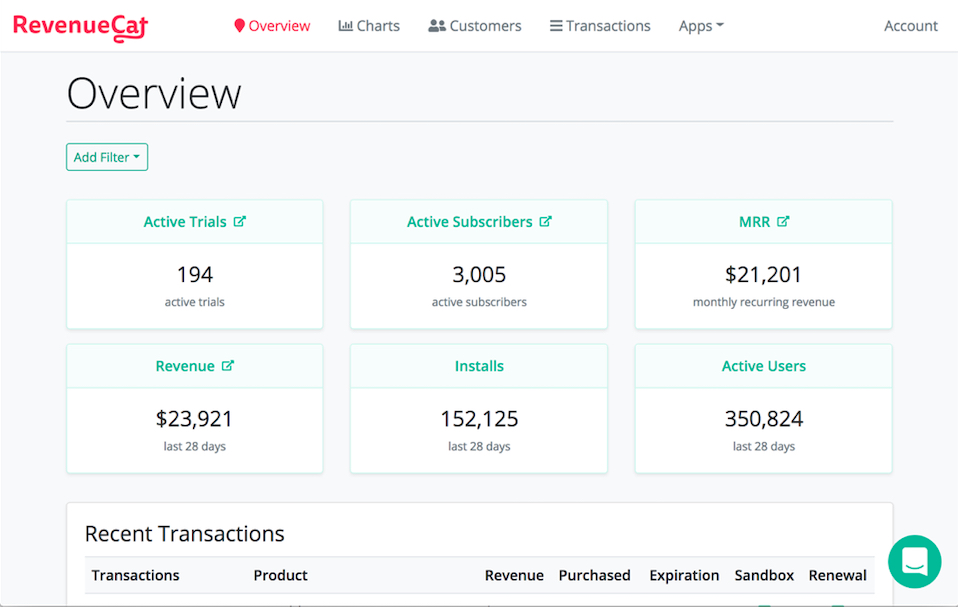This screenshot has height=607, width=958.
Task: Click the Transactions list icon
Action: [556, 26]
